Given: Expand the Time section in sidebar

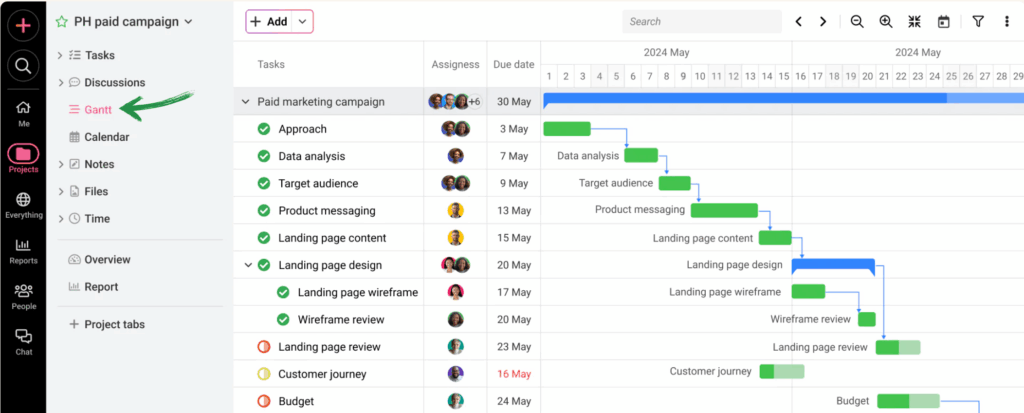Looking at the screenshot, I should pyautogui.click(x=60, y=218).
